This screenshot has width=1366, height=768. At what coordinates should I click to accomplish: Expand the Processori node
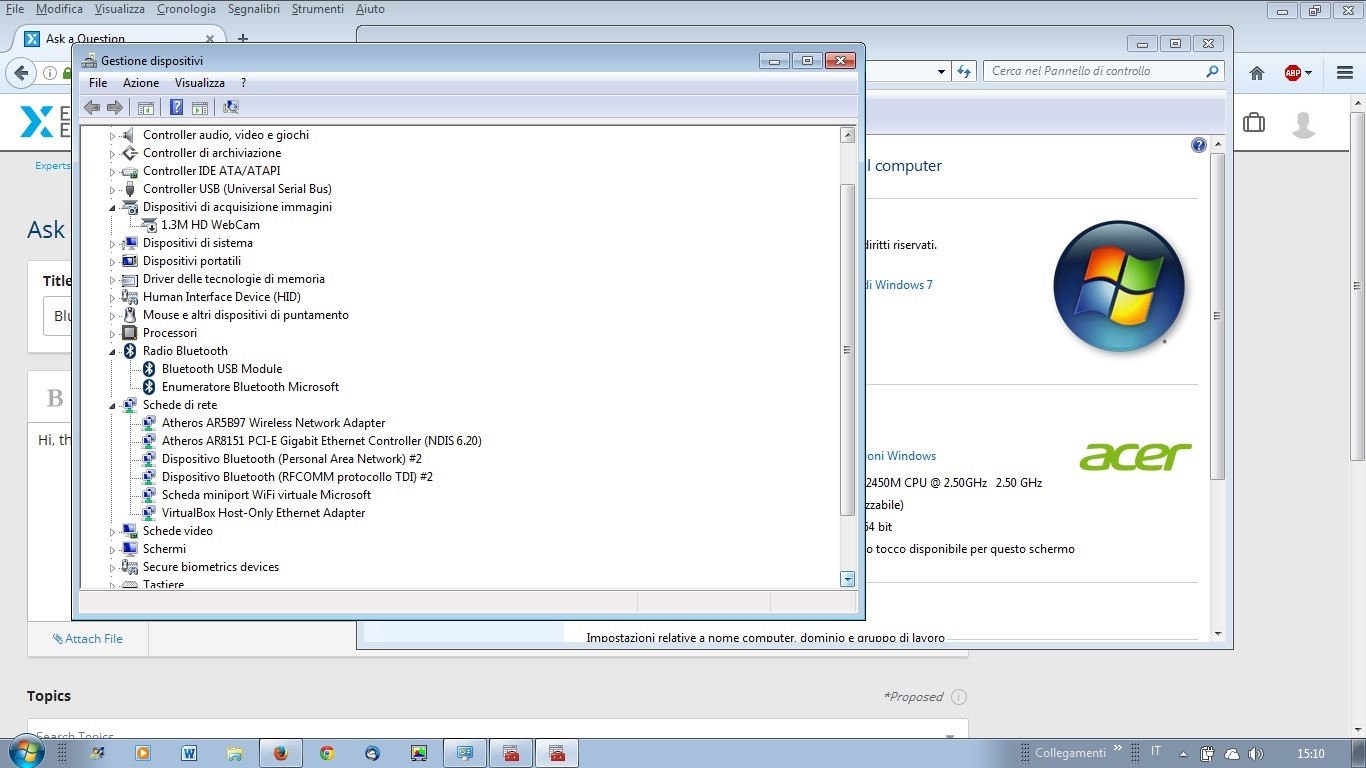coord(113,334)
